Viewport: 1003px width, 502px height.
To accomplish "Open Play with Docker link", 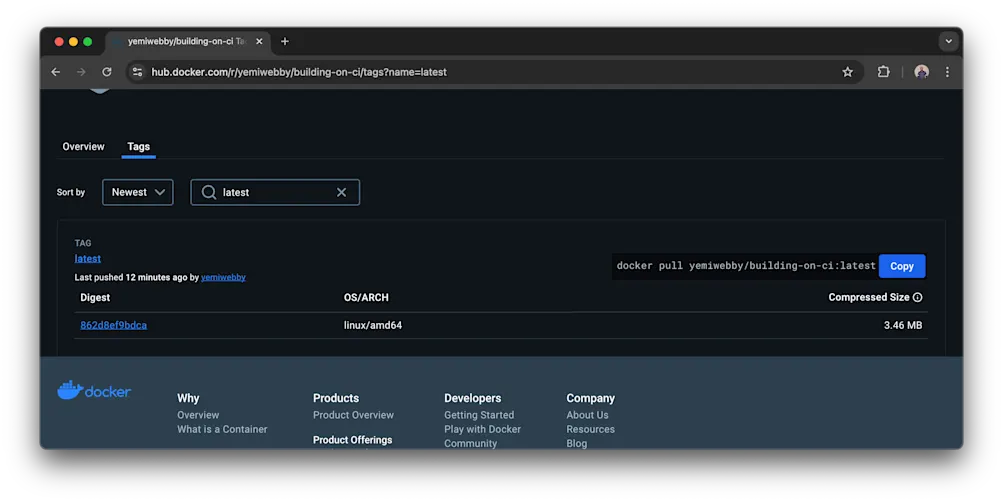I will (x=482, y=429).
